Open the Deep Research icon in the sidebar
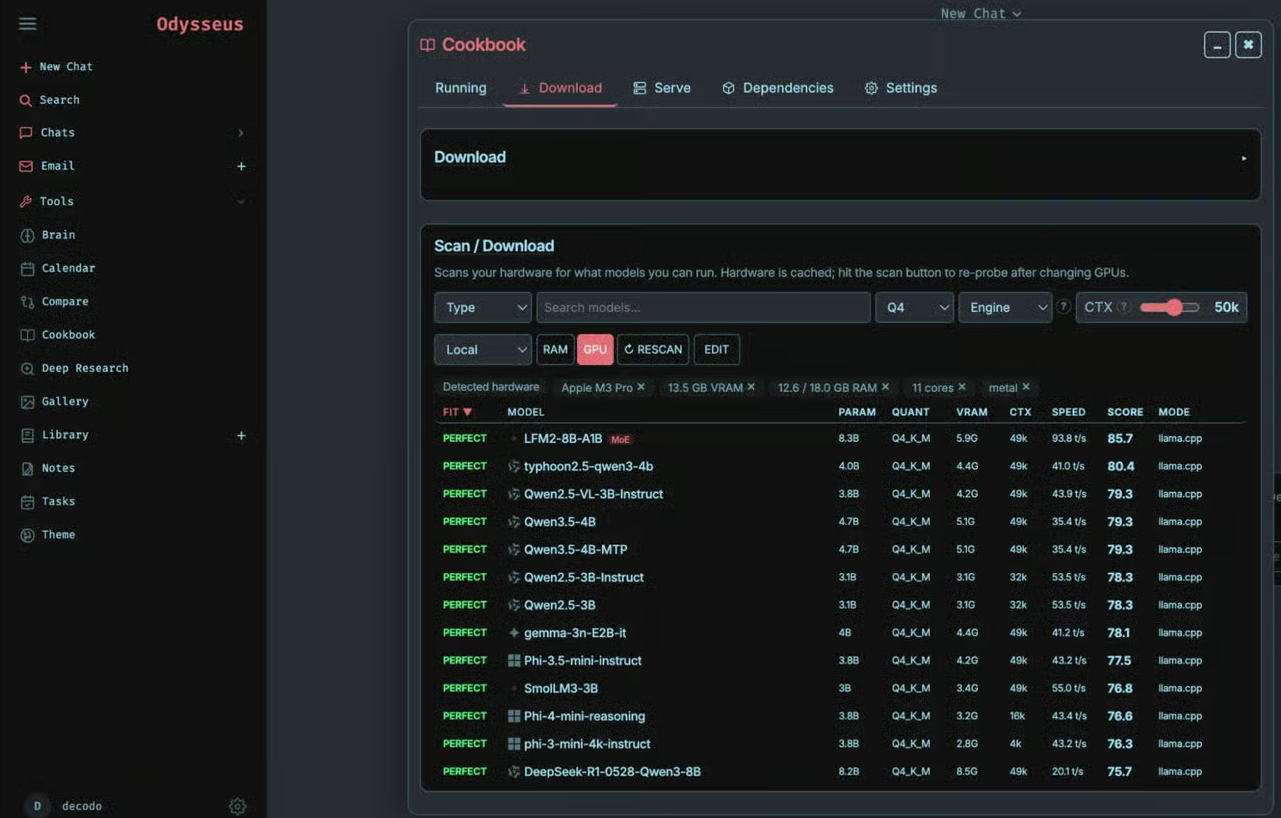This screenshot has height=818, width=1281. (27, 369)
